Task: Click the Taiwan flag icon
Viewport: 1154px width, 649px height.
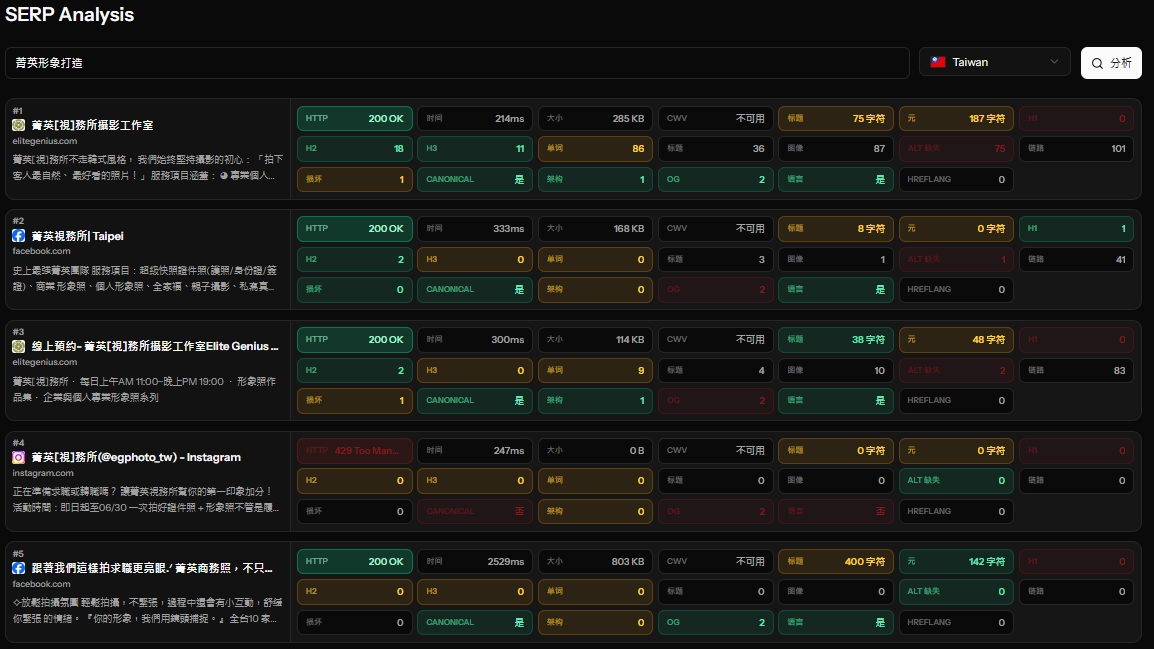Action: tap(938, 63)
